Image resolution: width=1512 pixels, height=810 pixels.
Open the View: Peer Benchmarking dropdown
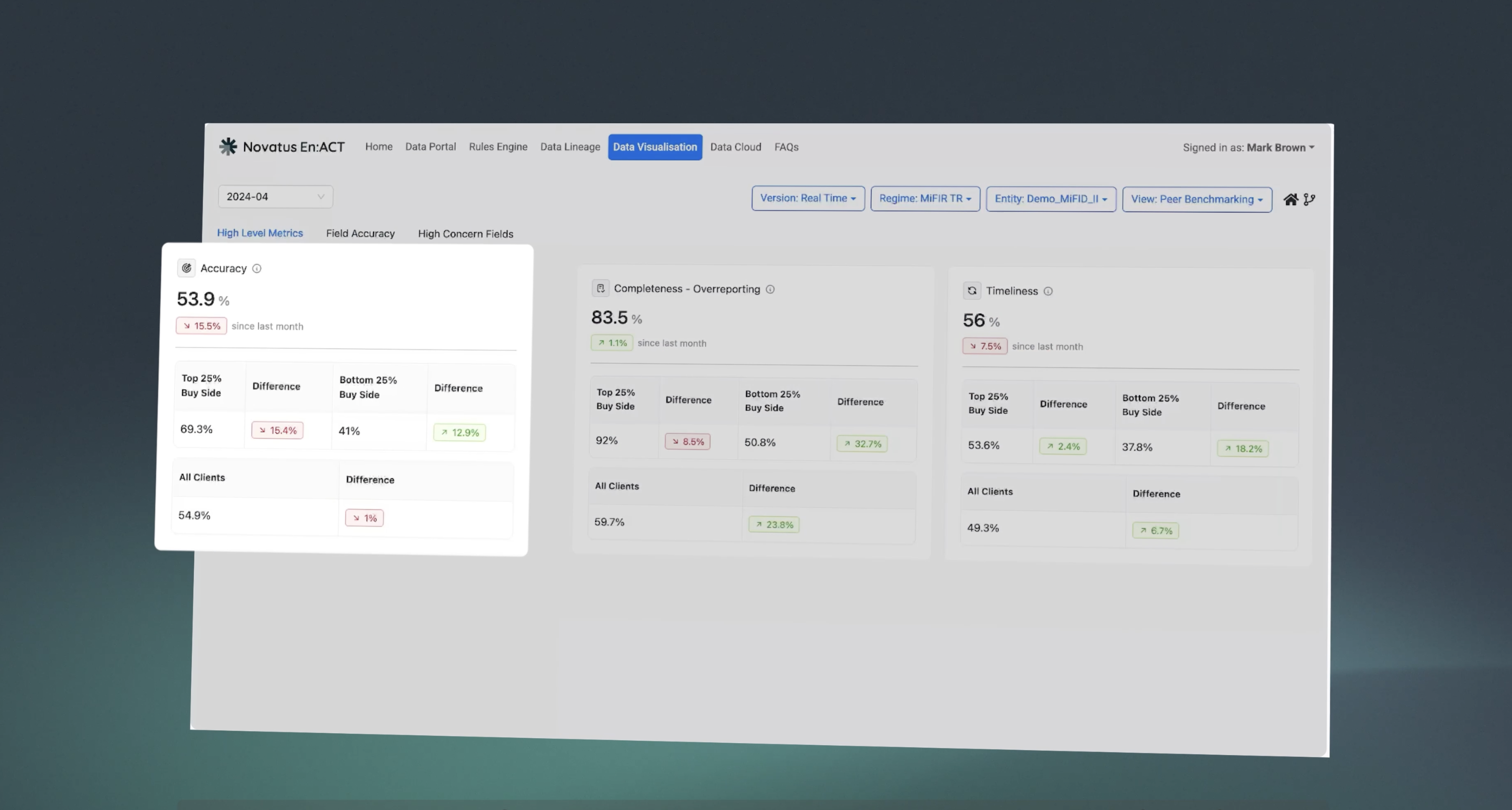tap(1196, 200)
